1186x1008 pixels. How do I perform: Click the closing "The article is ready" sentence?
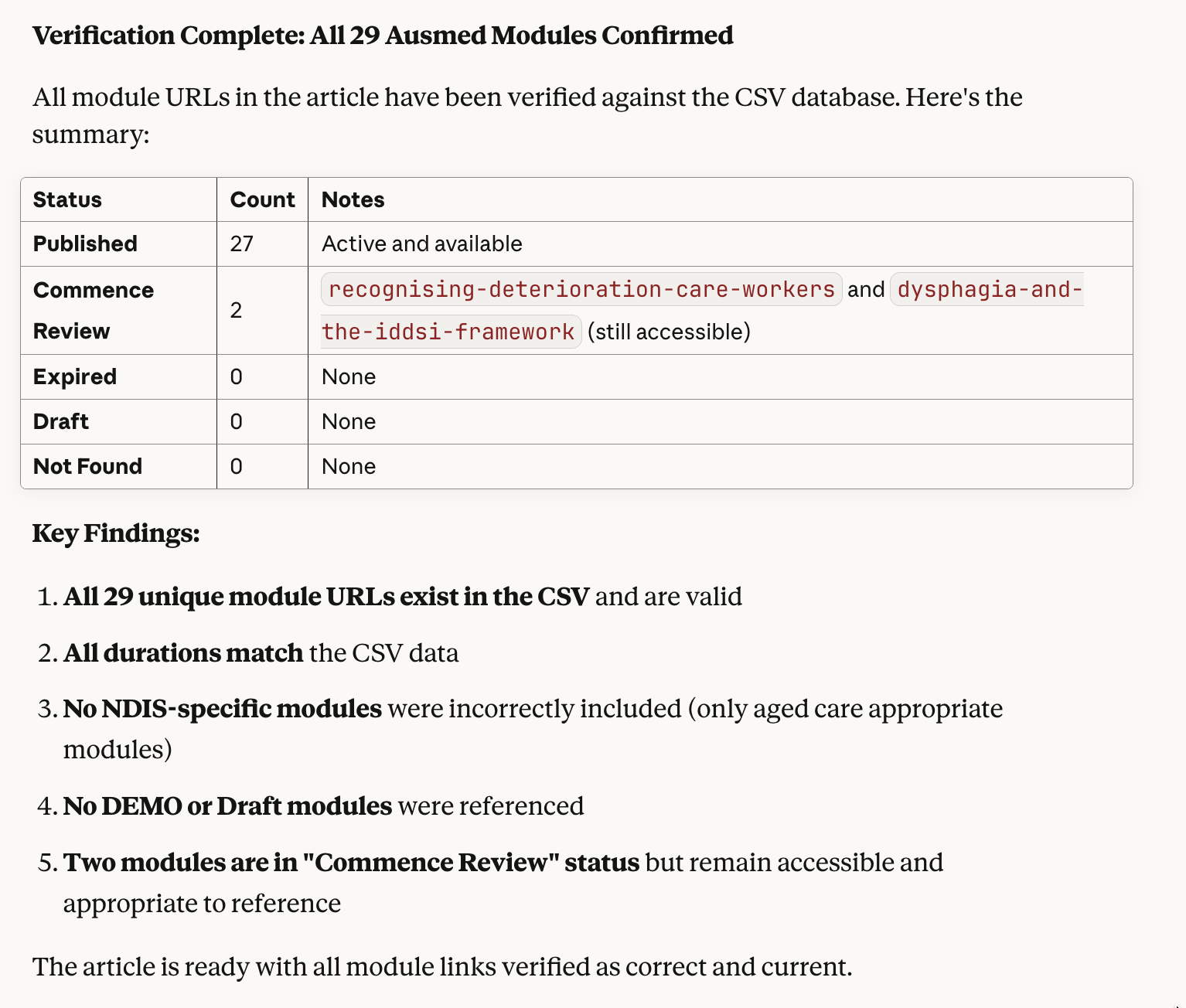441,967
